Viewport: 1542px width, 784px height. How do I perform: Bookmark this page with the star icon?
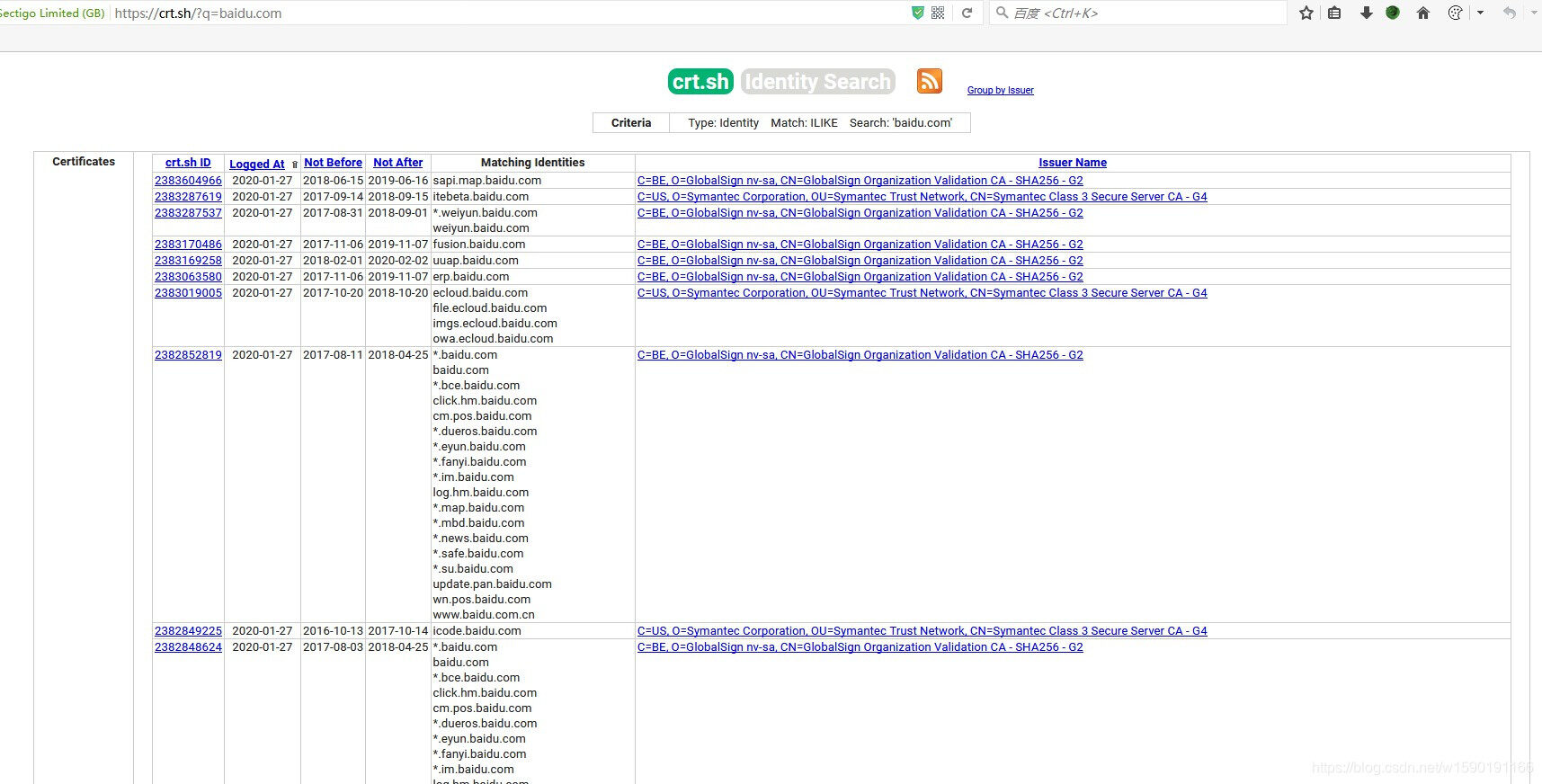pos(1306,13)
